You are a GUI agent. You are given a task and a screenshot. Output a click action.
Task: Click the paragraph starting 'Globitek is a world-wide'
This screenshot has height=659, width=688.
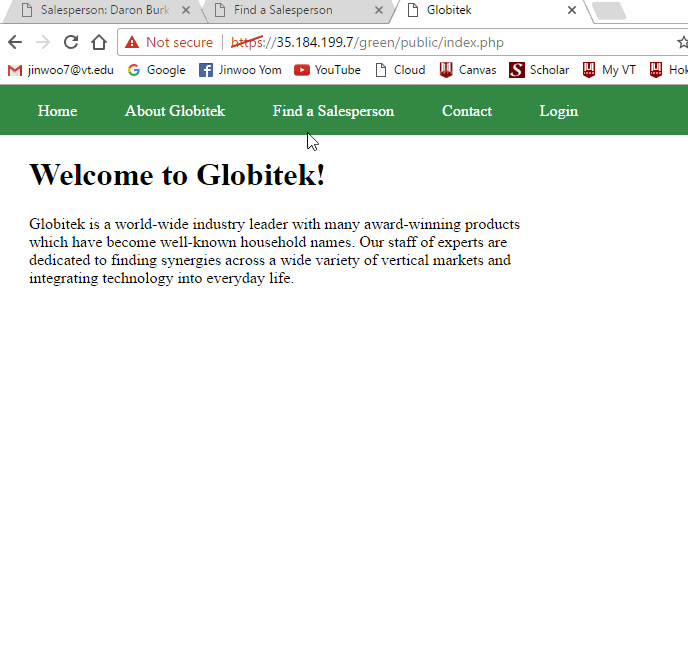pyautogui.click(x=275, y=251)
